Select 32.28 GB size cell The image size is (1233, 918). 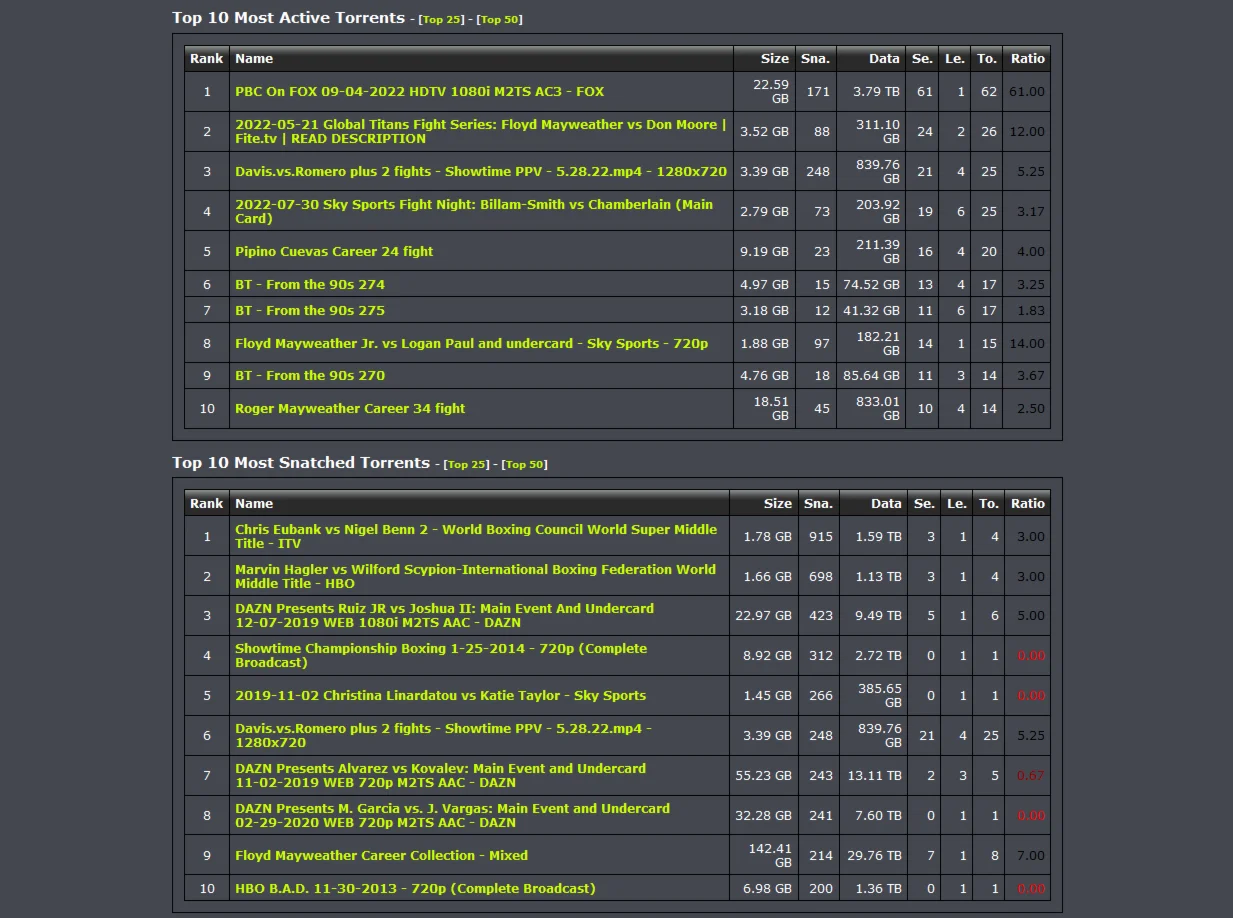pyautogui.click(x=763, y=815)
